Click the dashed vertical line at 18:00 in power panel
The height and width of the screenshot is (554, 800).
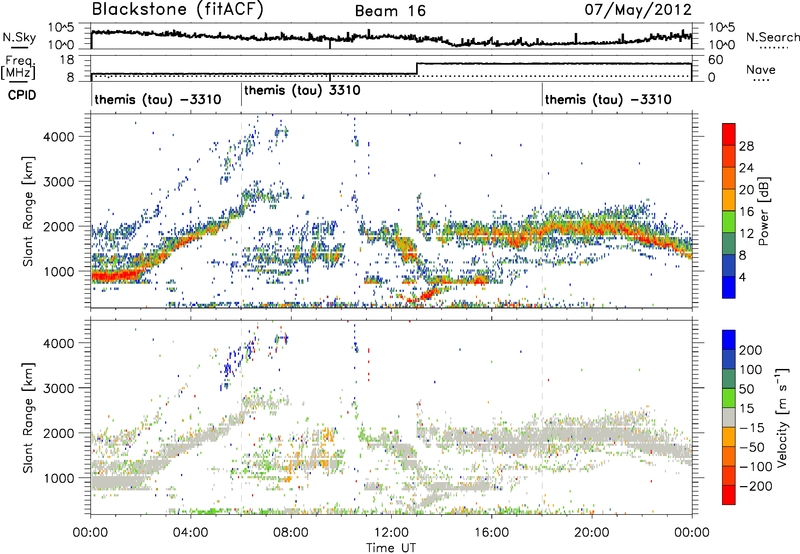pyautogui.click(x=542, y=211)
